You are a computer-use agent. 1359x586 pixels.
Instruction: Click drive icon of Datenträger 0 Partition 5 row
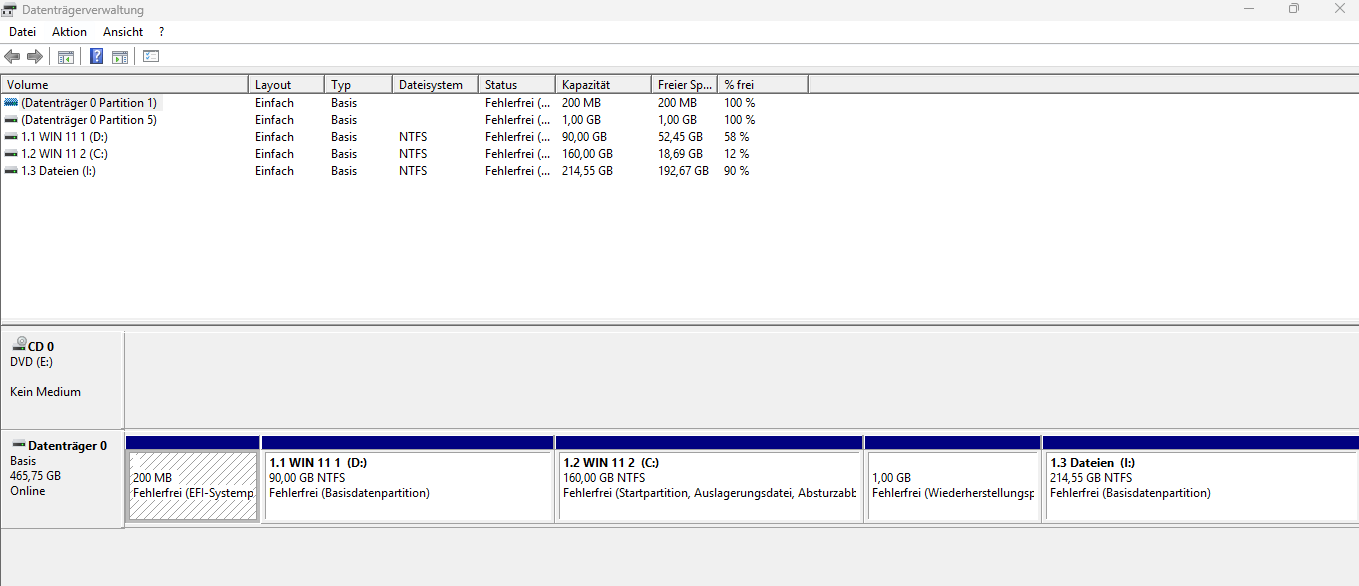[x=11, y=120]
